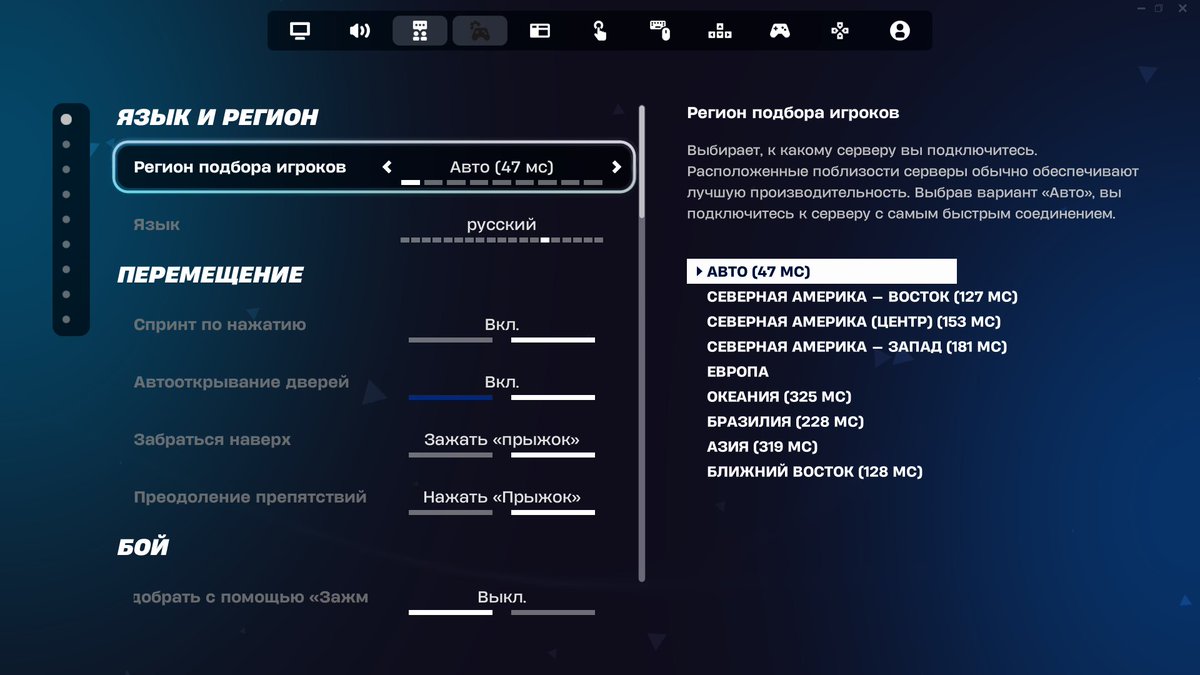
Task: Select the Язык setting row
Action: [375, 225]
